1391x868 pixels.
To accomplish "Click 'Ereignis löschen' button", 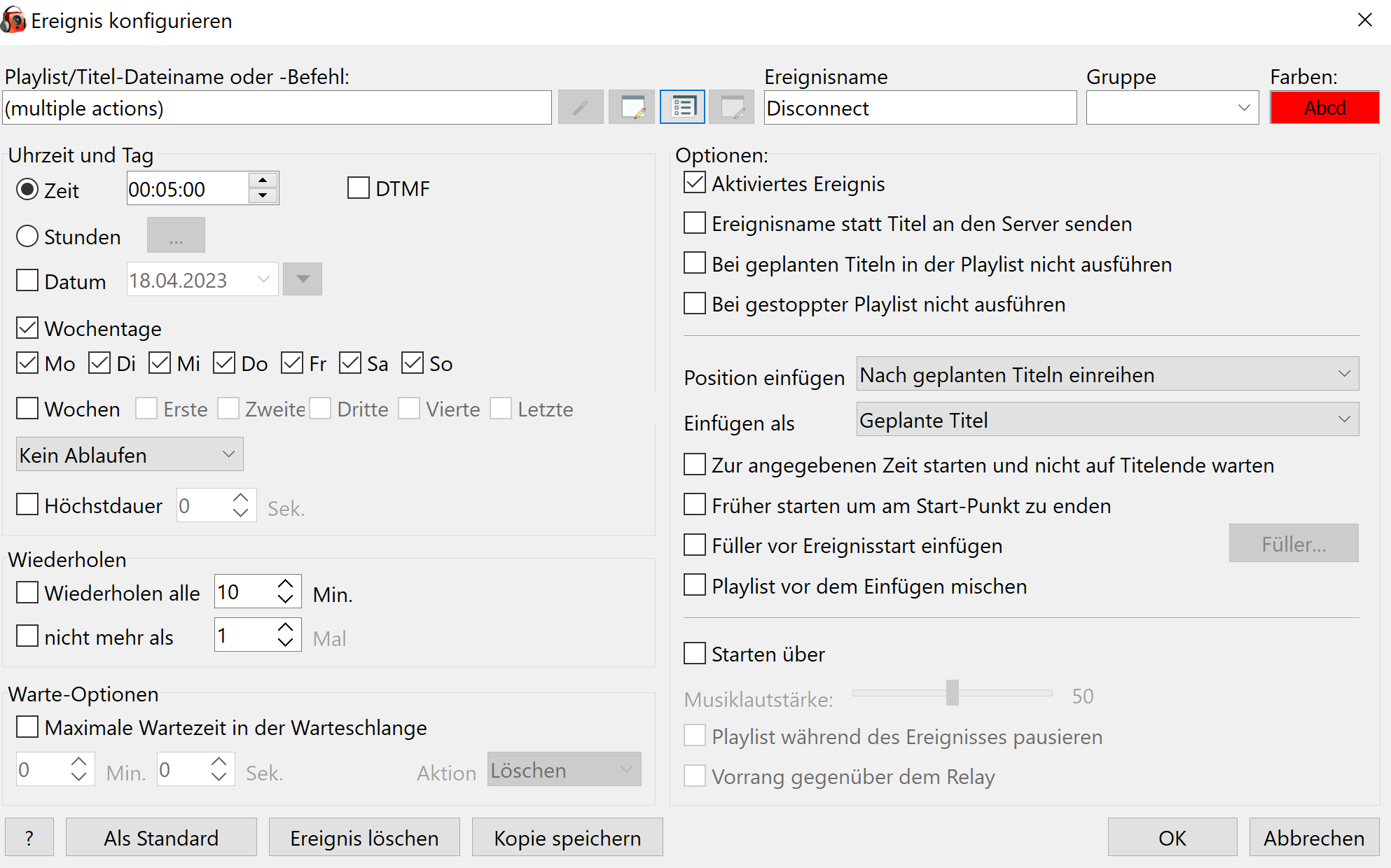I will pyautogui.click(x=364, y=837).
